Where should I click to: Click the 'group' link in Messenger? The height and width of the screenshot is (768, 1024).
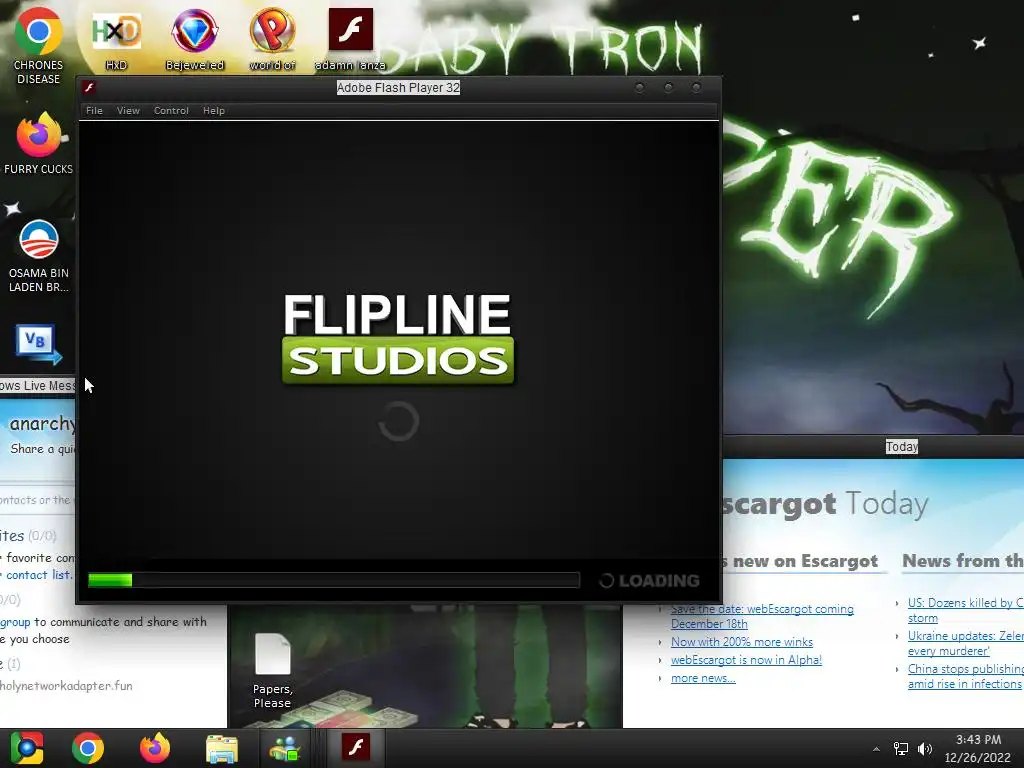[x=15, y=622]
